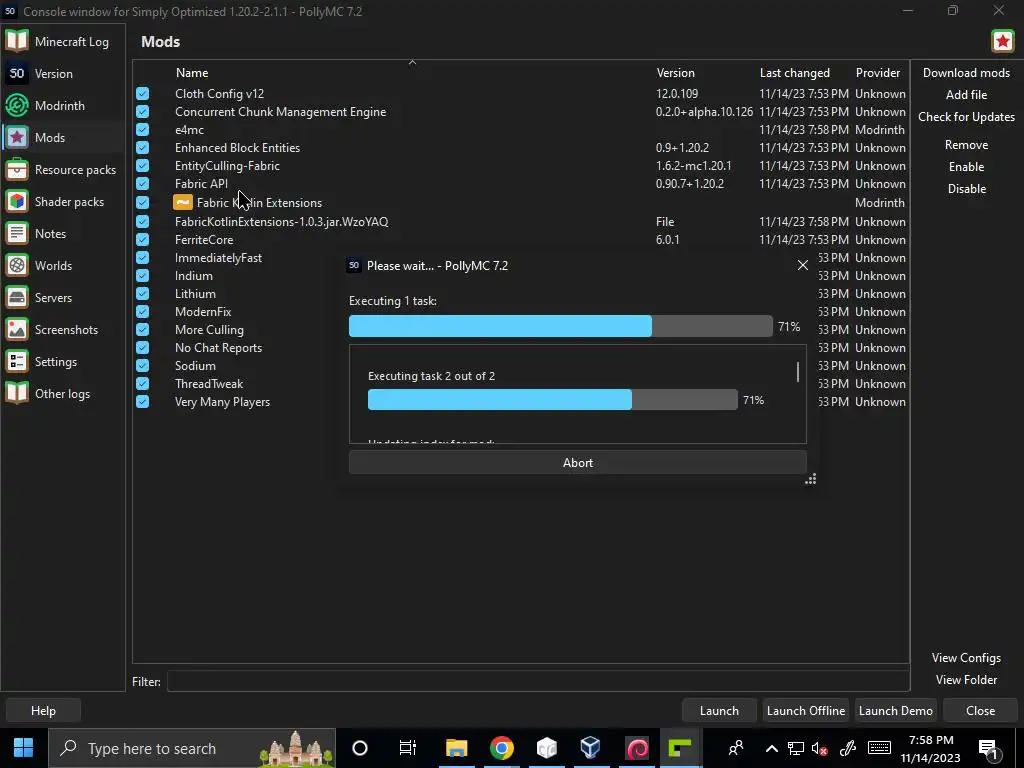
Task: Select the FabricKotlinExtensions-1.0.3.jar.WzoYAQ row
Action: point(520,222)
